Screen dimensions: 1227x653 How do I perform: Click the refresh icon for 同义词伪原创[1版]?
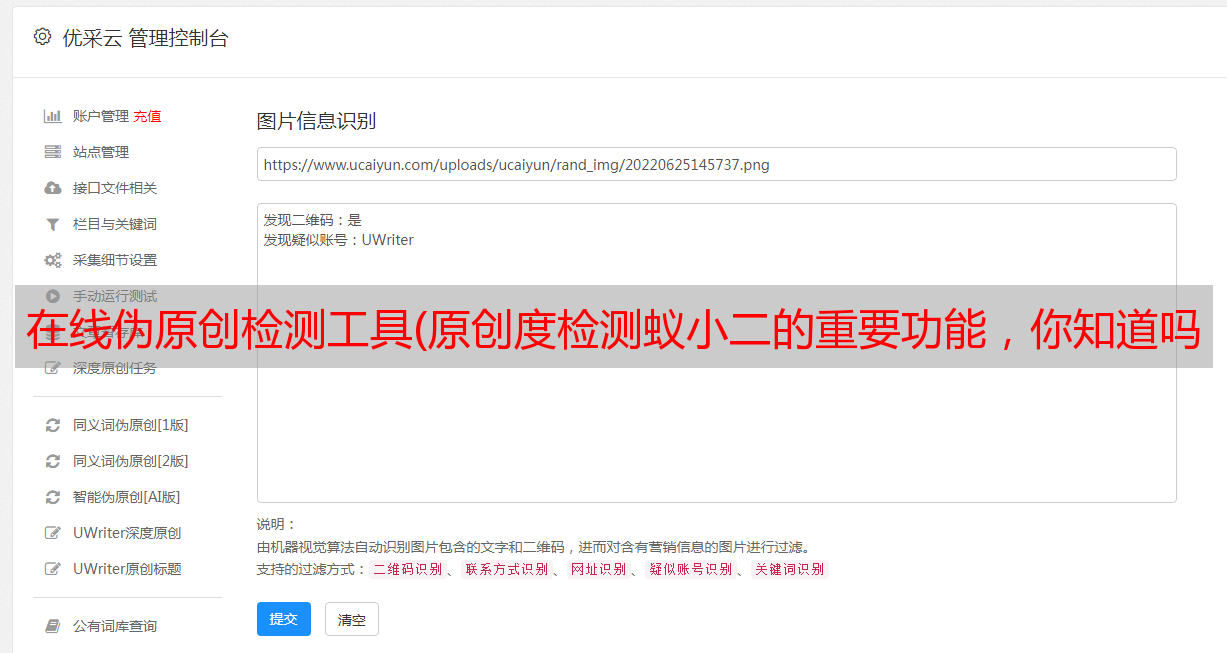(53, 425)
